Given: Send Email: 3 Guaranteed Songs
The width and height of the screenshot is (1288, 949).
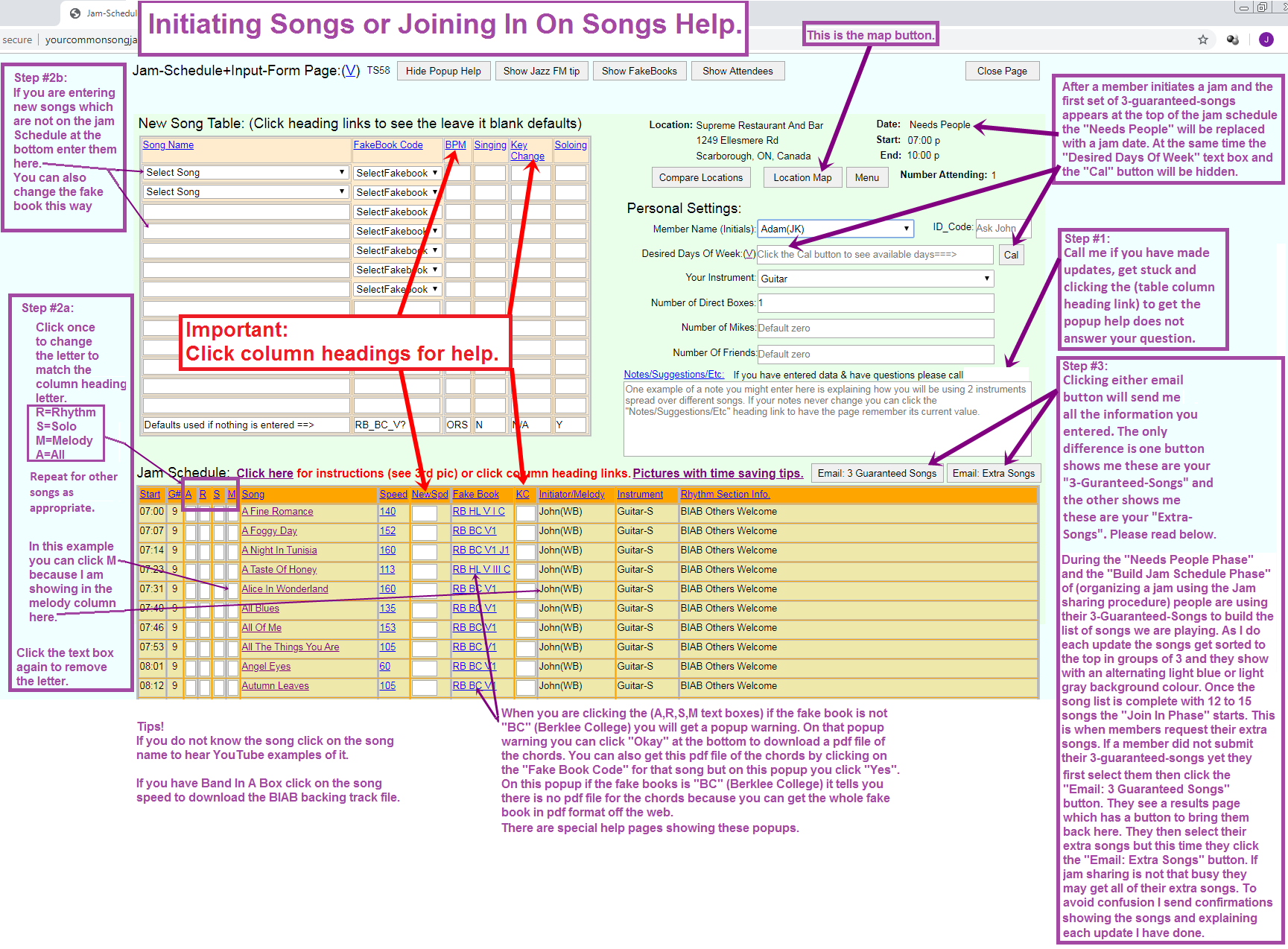Looking at the screenshot, I should pyautogui.click(x=877, y=473).
